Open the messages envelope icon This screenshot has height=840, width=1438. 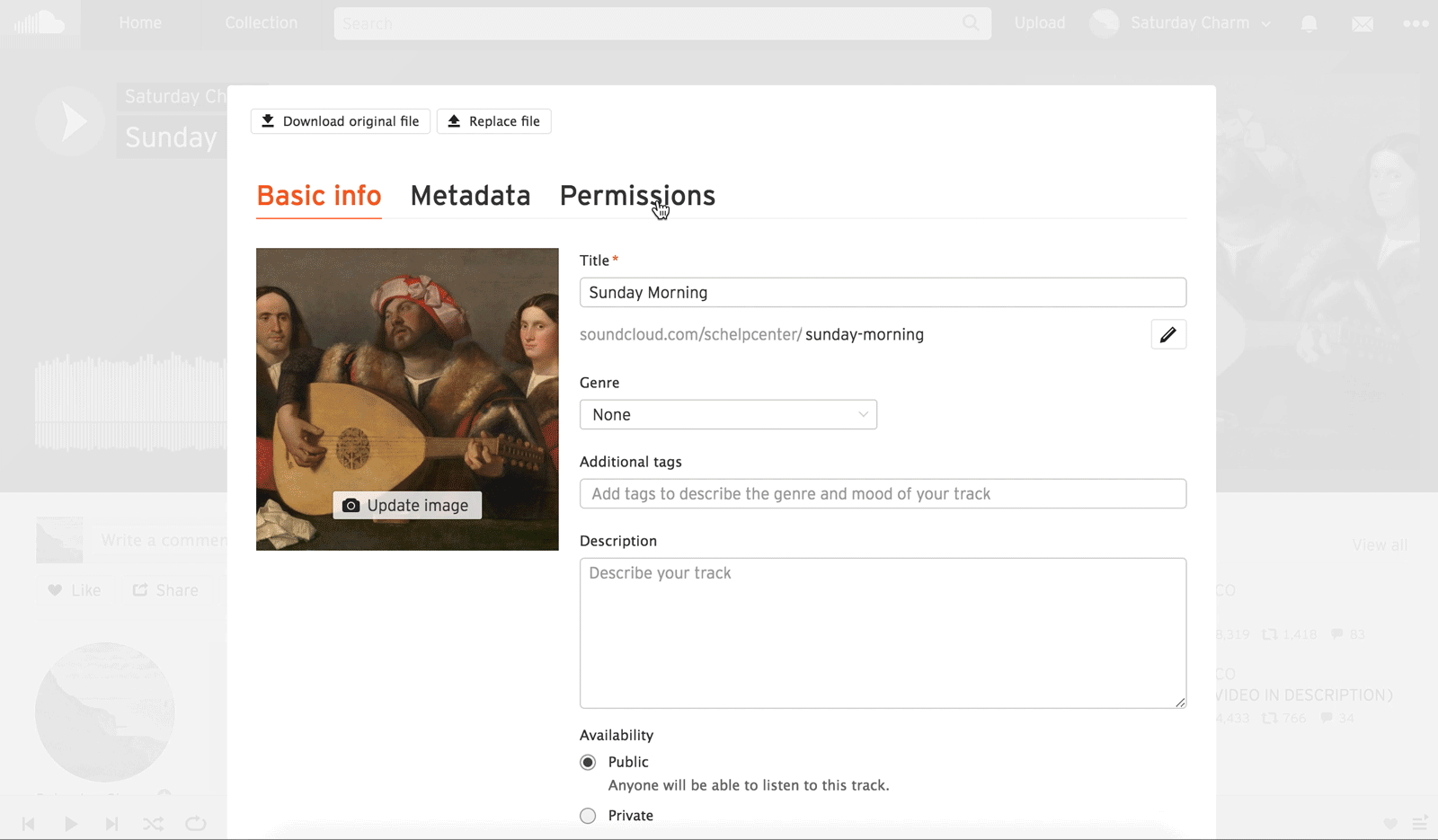pyautogui.click(x=1363, y=24)
